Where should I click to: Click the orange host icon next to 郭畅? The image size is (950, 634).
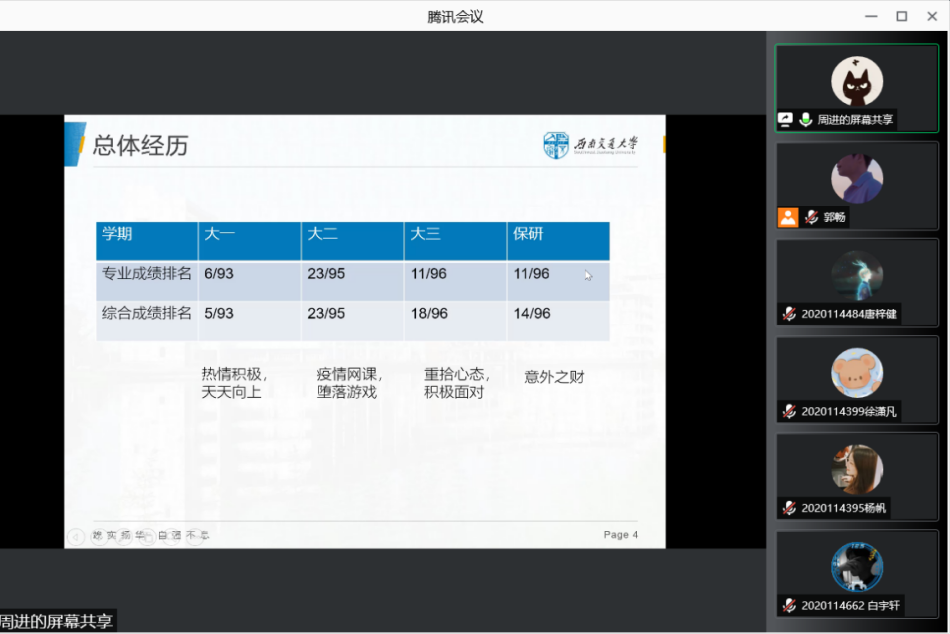[788, 217]
